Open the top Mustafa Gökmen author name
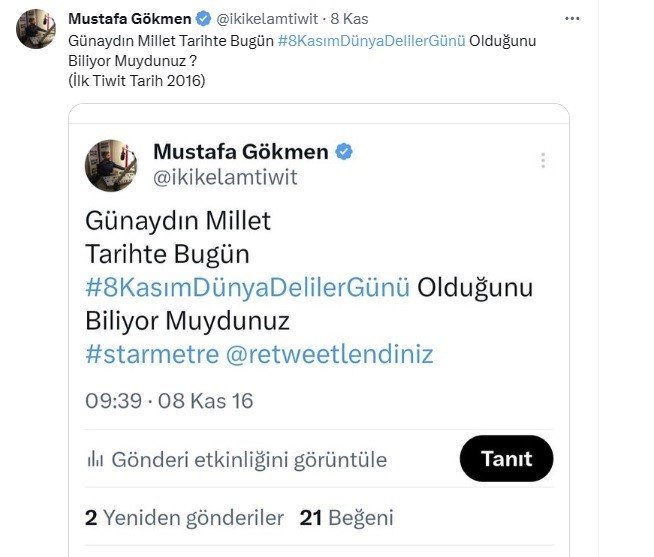The image size is (654, 557). pos(129,19)
